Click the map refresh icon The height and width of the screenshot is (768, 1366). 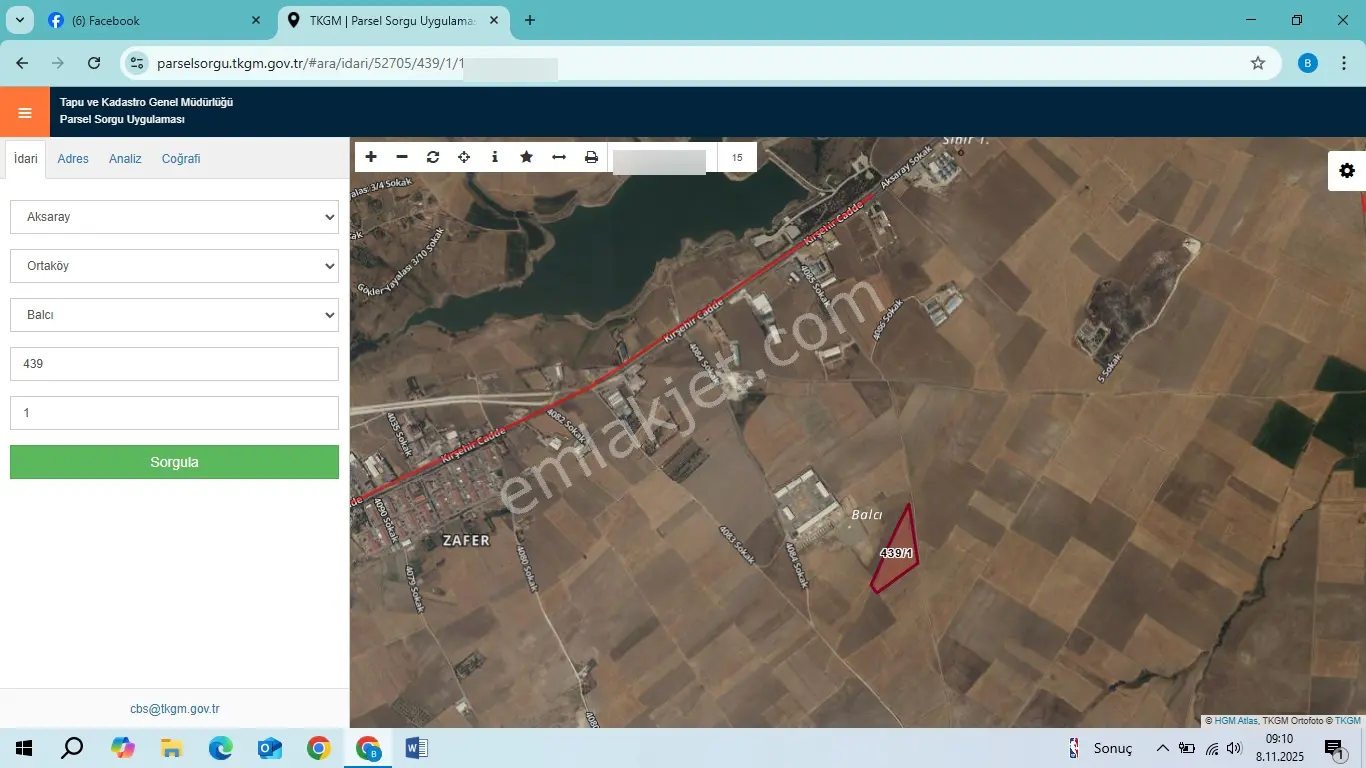[433, 157]
